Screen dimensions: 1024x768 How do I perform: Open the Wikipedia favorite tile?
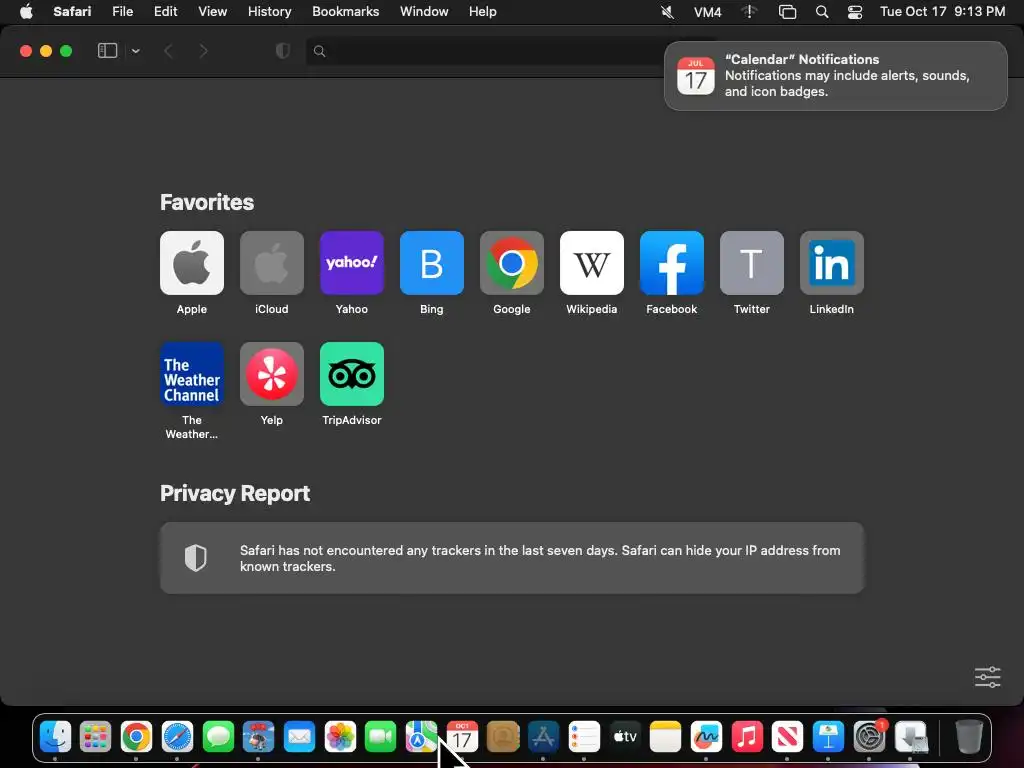(592, 263)
